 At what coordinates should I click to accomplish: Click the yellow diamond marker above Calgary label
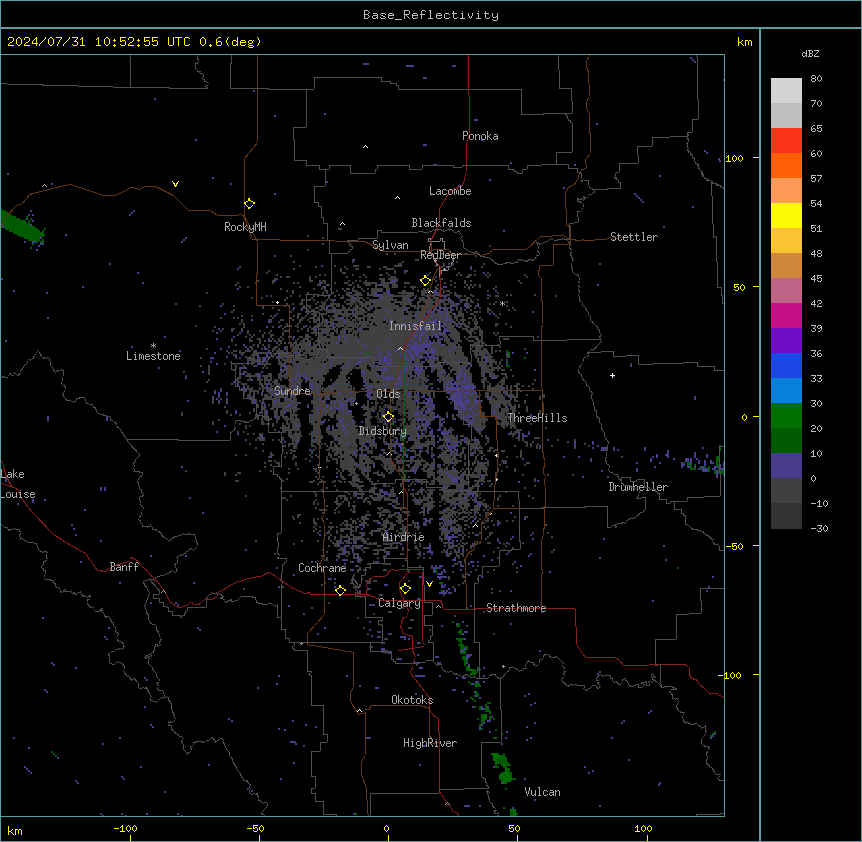point(405,589)
